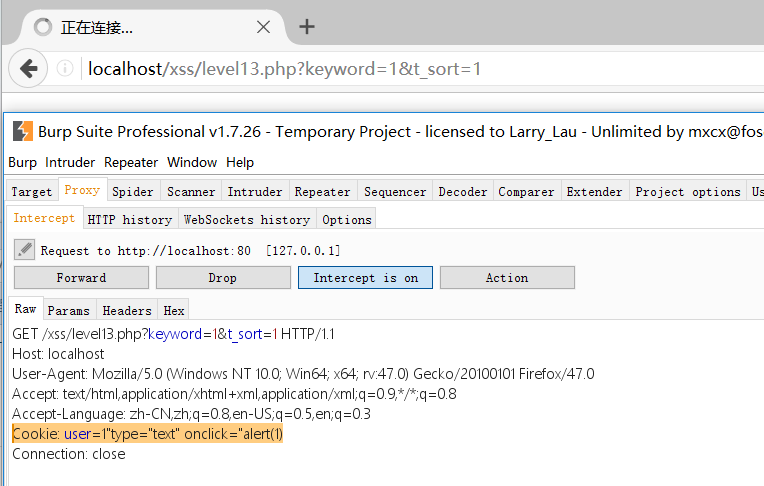Go to the Repeater tool tab
Image resolution: width=764 pixels, height=486 pixels.
point(323,192)
